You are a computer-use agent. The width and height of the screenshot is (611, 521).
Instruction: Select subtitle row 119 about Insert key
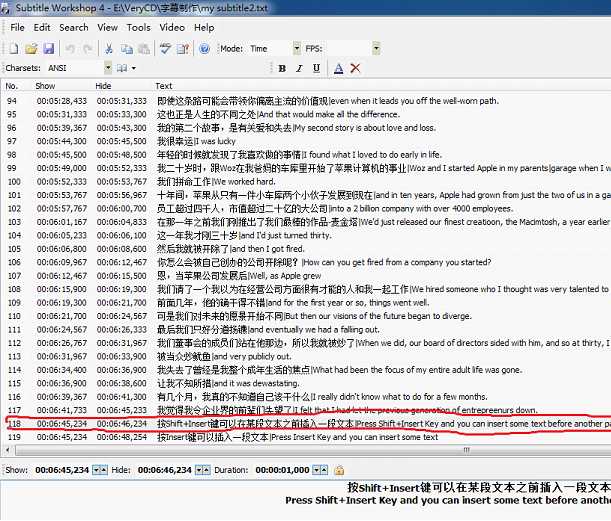click(307, 437)
